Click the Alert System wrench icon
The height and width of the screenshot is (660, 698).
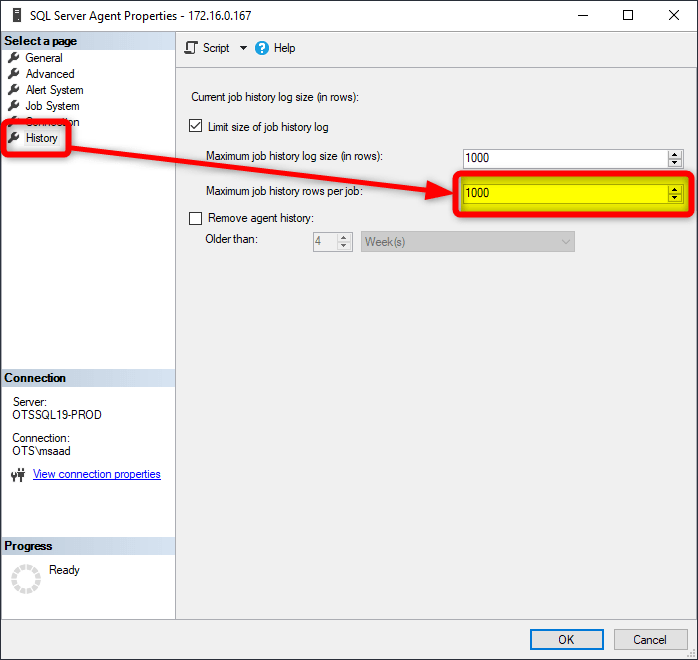14,90
